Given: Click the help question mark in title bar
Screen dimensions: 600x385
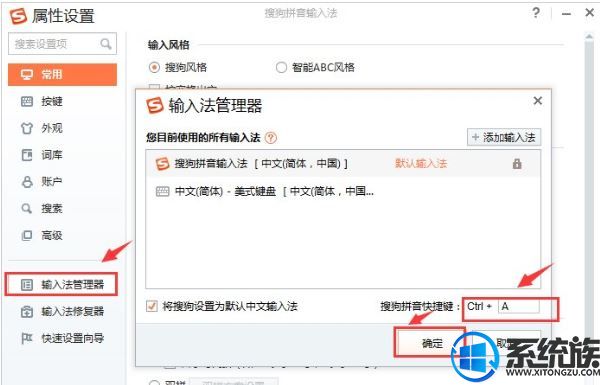Looking at the screenshot, I should coord(536,13).
